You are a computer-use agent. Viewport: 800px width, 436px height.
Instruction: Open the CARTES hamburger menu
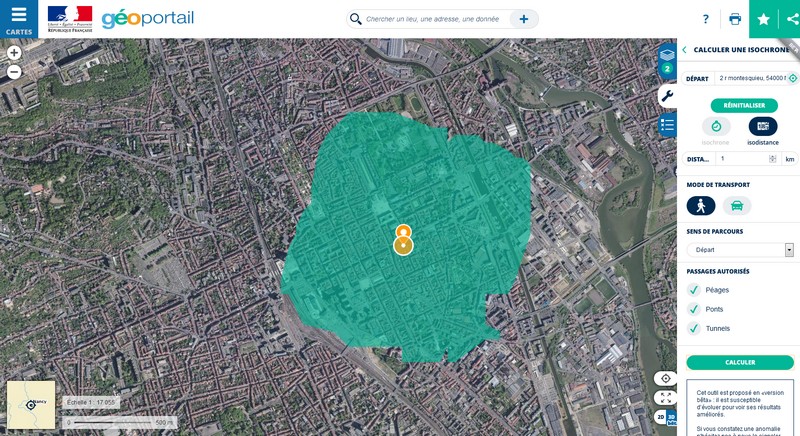19,19
